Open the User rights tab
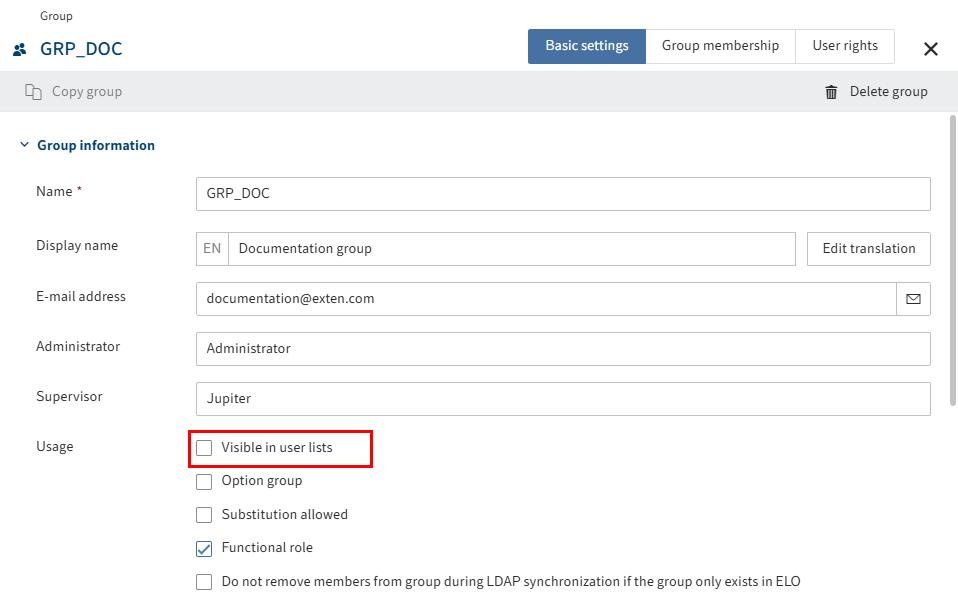 point(845,45)
